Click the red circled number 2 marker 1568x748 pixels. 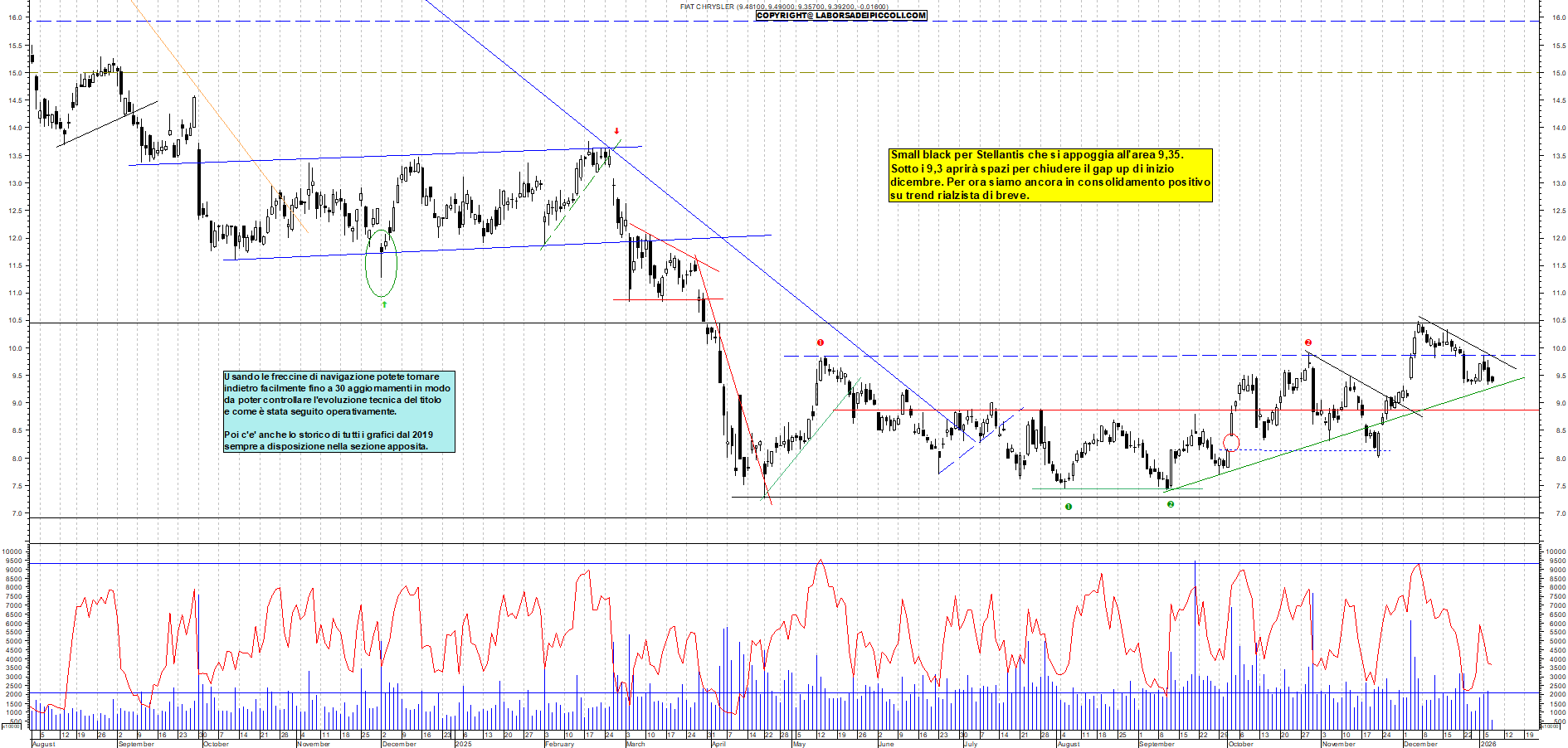pyautogui.click(x=1308, y=342)
